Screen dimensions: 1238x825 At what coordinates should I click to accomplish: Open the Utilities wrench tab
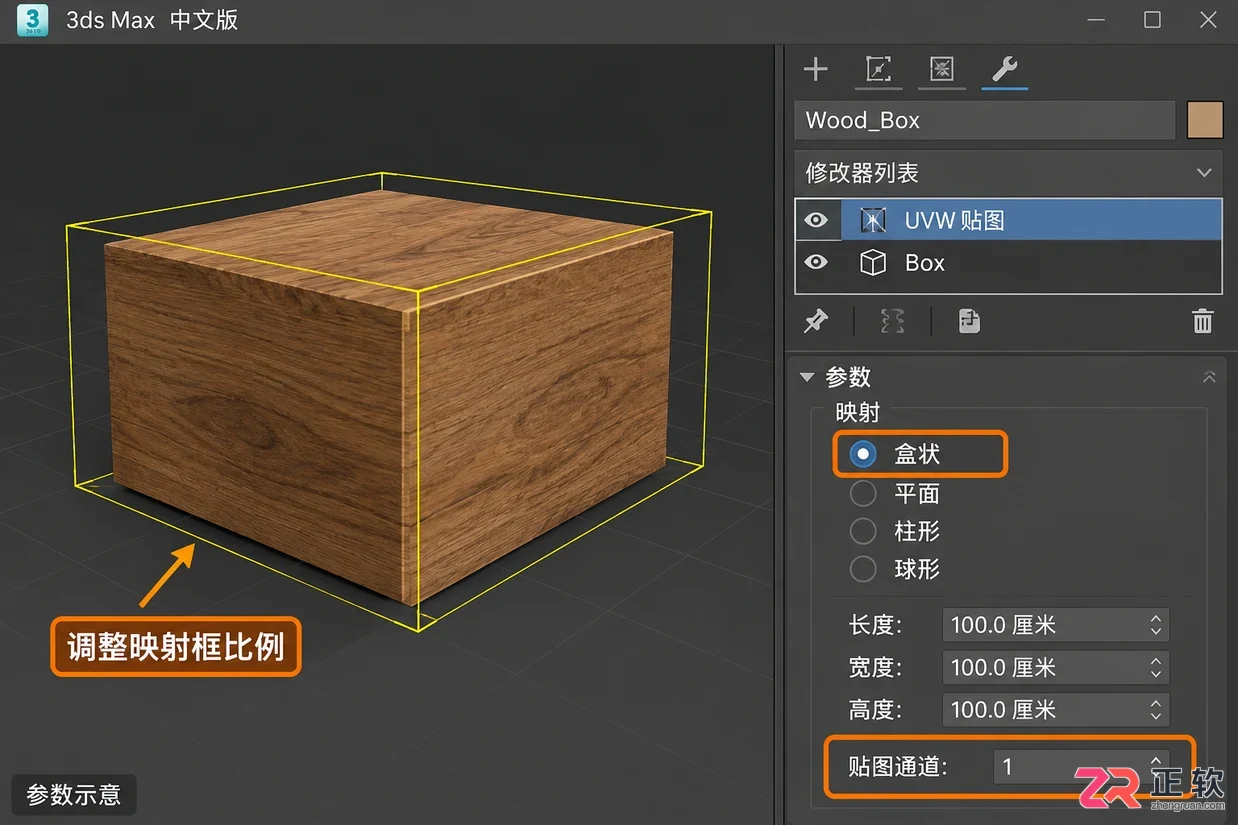point(1004,69)
